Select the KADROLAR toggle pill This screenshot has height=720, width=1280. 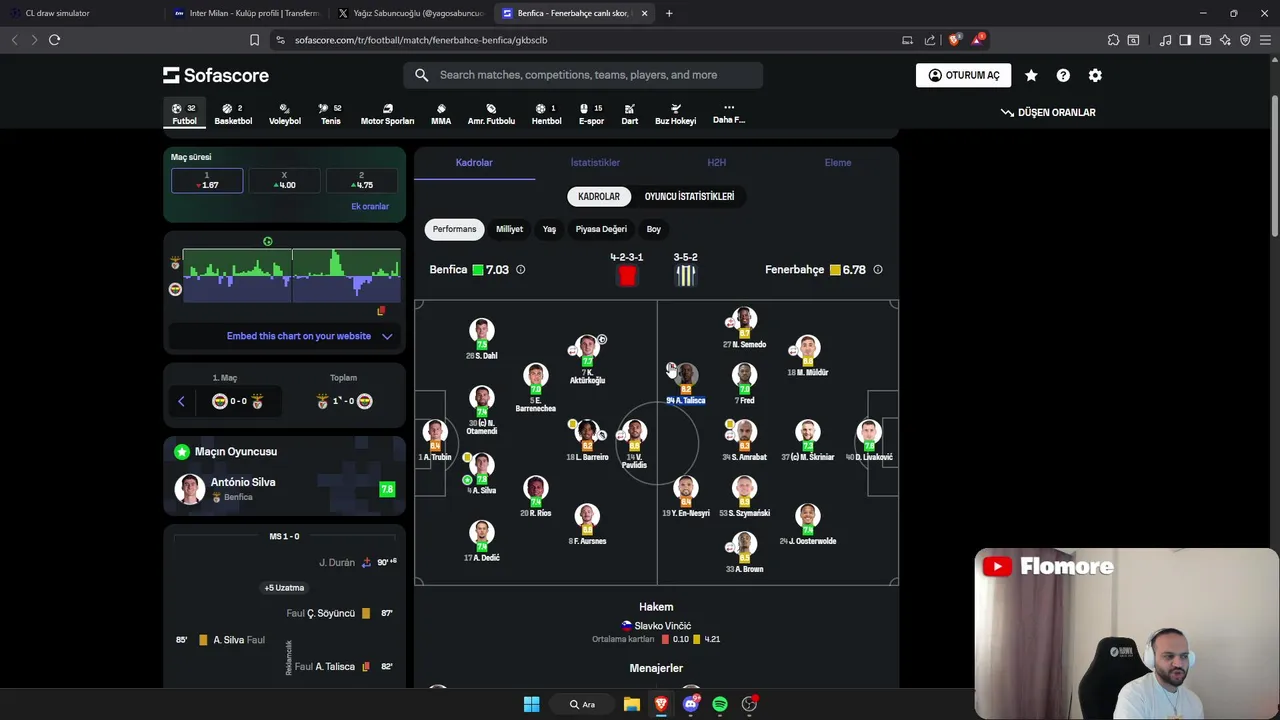click(599, 196)
